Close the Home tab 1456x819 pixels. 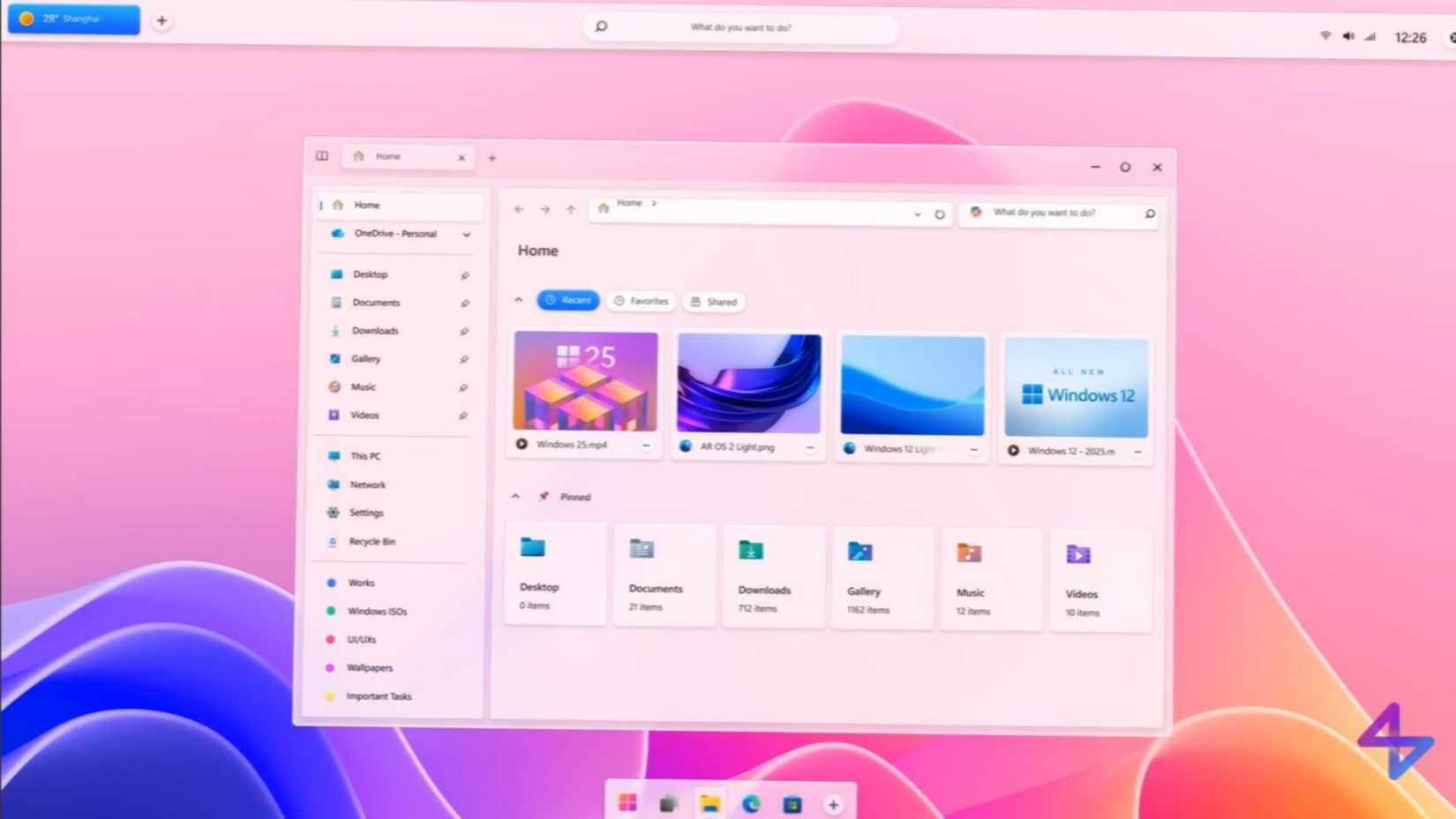point(462,157)
